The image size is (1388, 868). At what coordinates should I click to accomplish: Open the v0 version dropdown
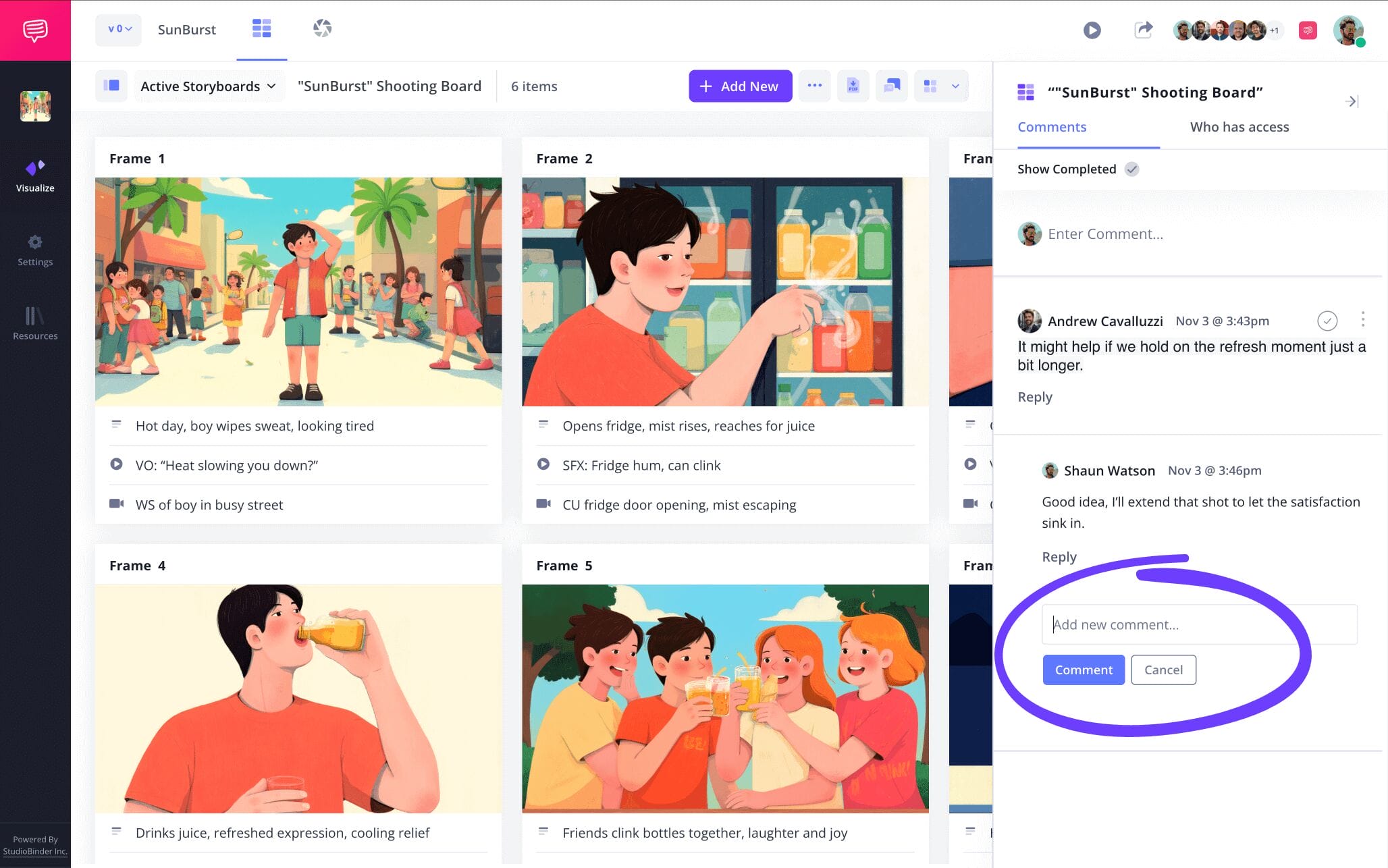point(119,30)
